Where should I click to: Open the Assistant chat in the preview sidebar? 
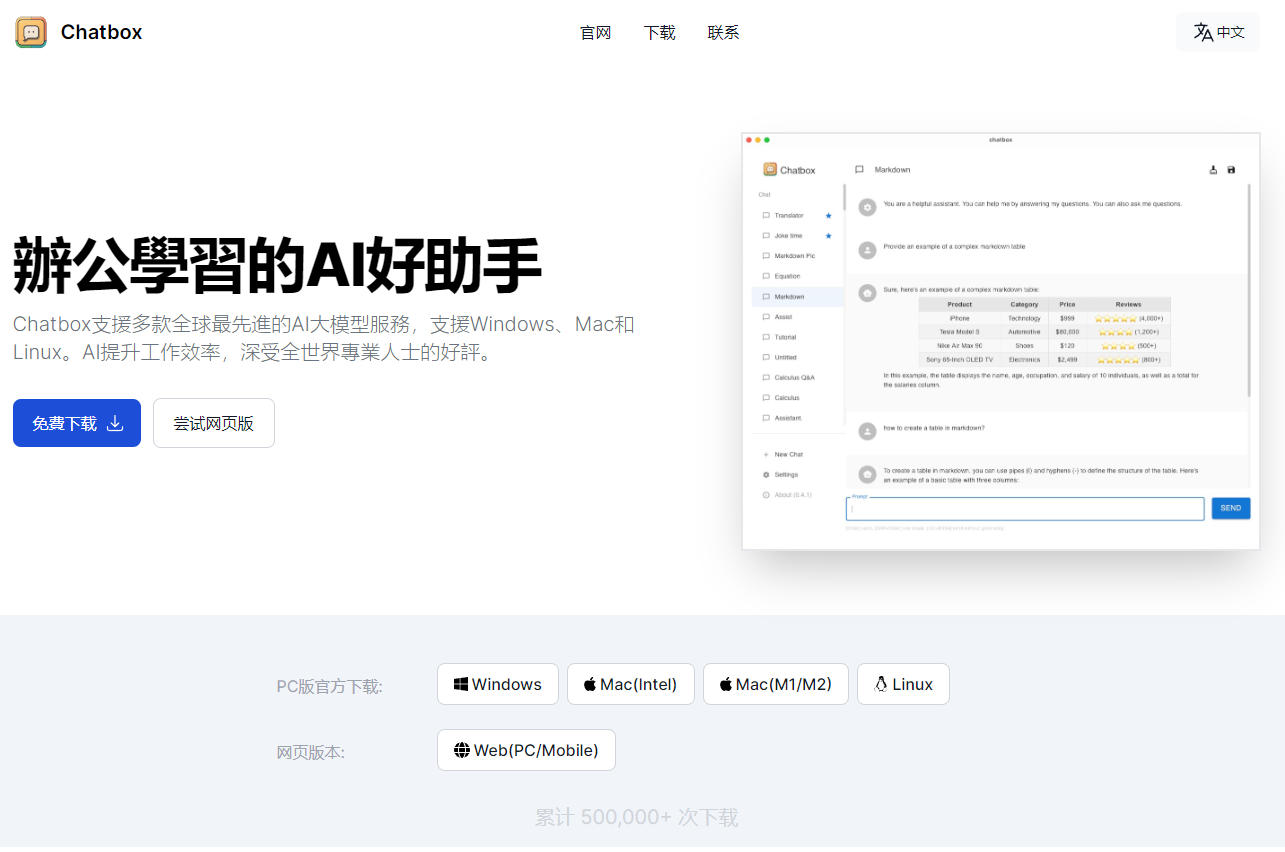[797, 418]
